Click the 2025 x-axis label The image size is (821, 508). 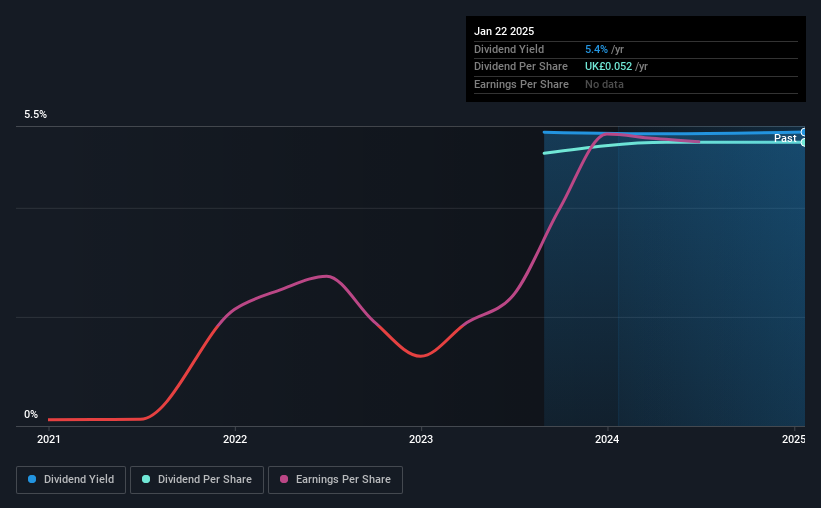(x=794, y=439)
